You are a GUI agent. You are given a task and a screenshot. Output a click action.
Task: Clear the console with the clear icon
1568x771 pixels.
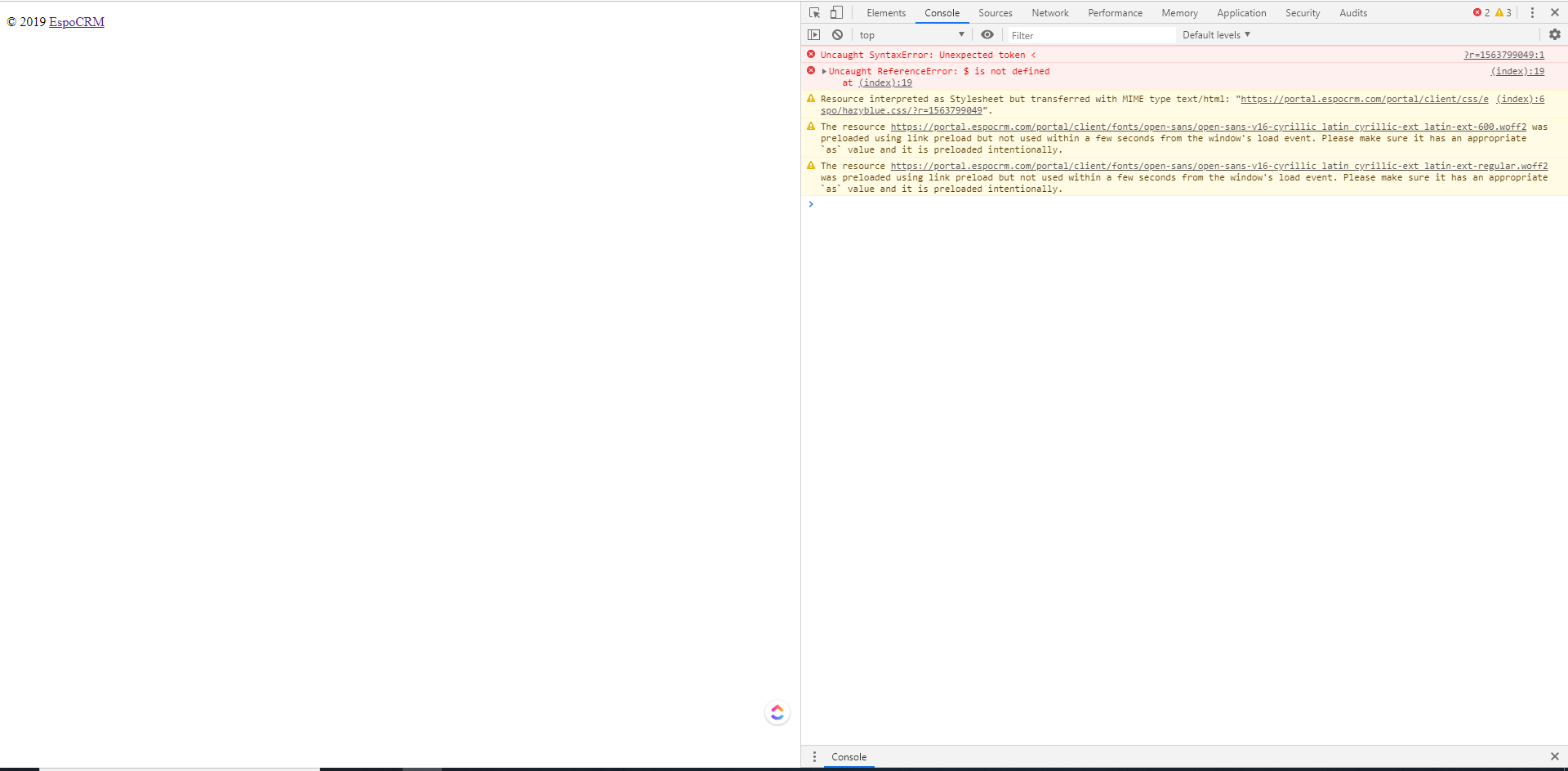pos(837,35)
